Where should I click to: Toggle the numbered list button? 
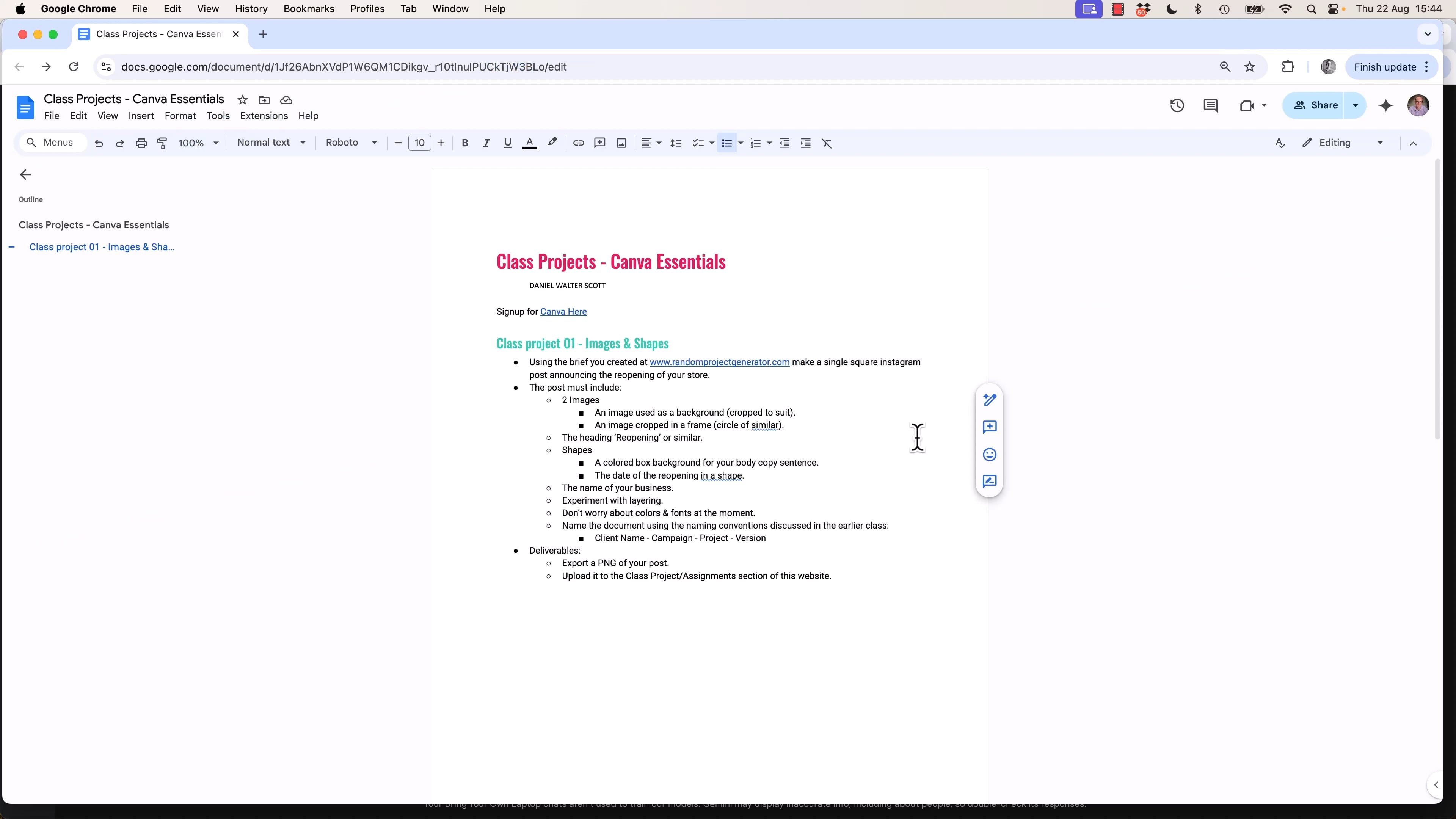[x=756, y=143]
